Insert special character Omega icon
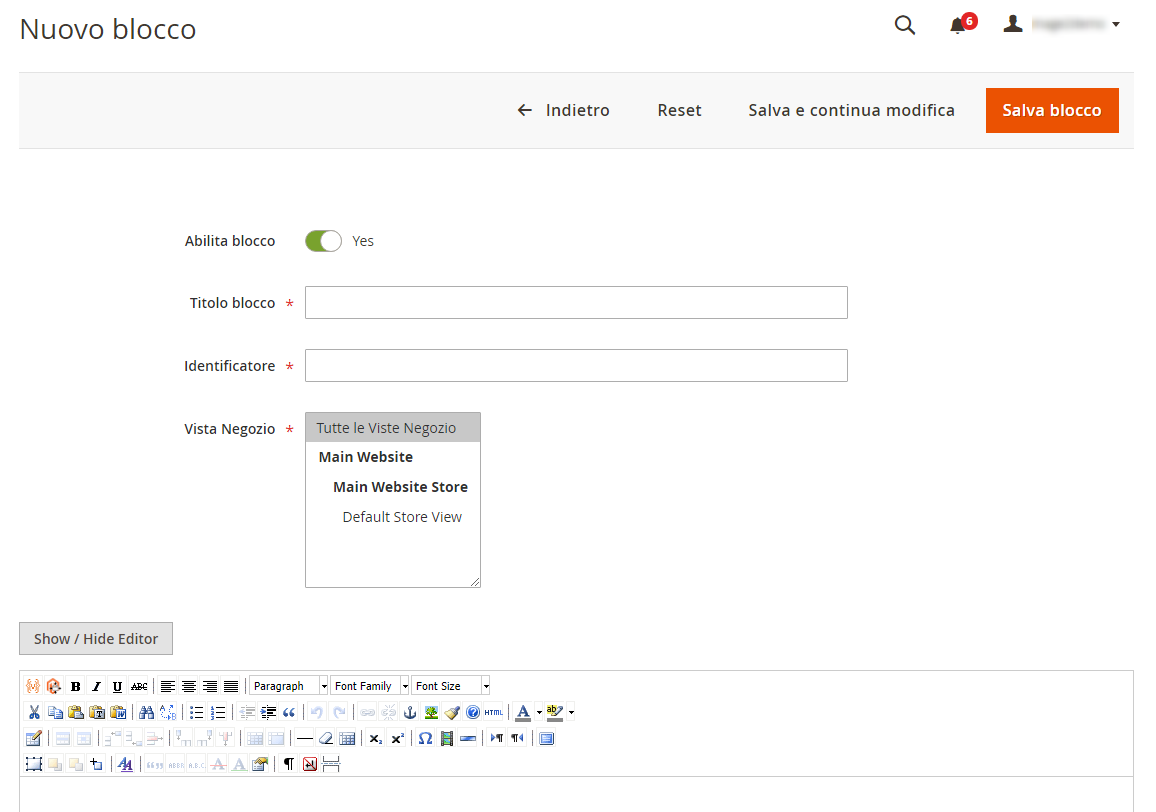This screenshot has width=1156, height=812. pos(425,738)
